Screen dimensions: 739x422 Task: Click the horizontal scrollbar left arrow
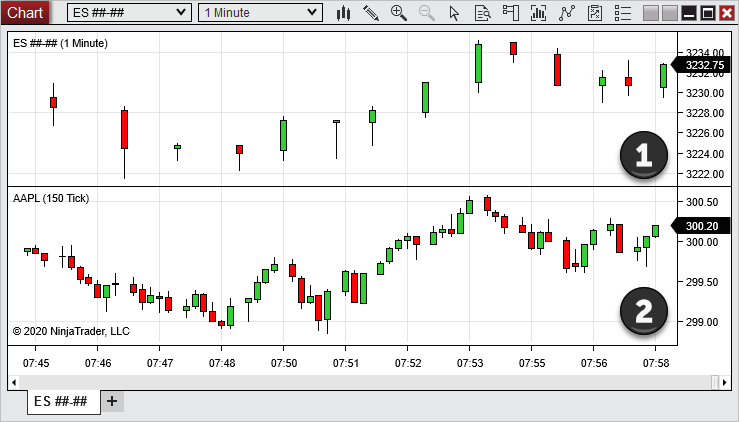pyautogui.click(x=14, y=382)
